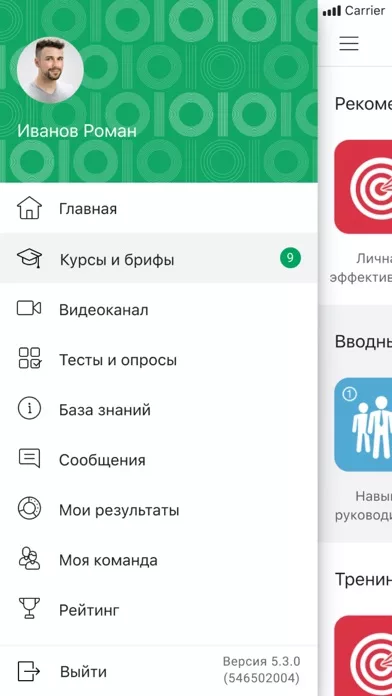Open База знаний
The height and width of the screenshot is (696, 392).
point(159,409)
